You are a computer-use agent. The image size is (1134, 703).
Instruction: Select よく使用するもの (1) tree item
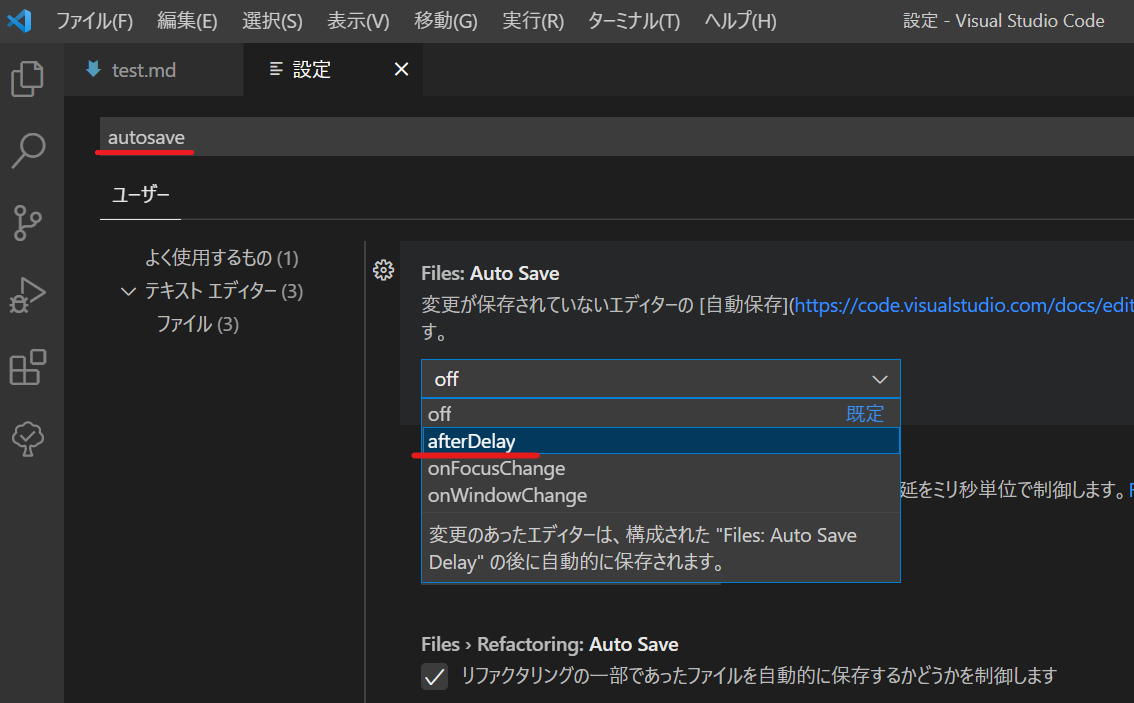(221, 257)
